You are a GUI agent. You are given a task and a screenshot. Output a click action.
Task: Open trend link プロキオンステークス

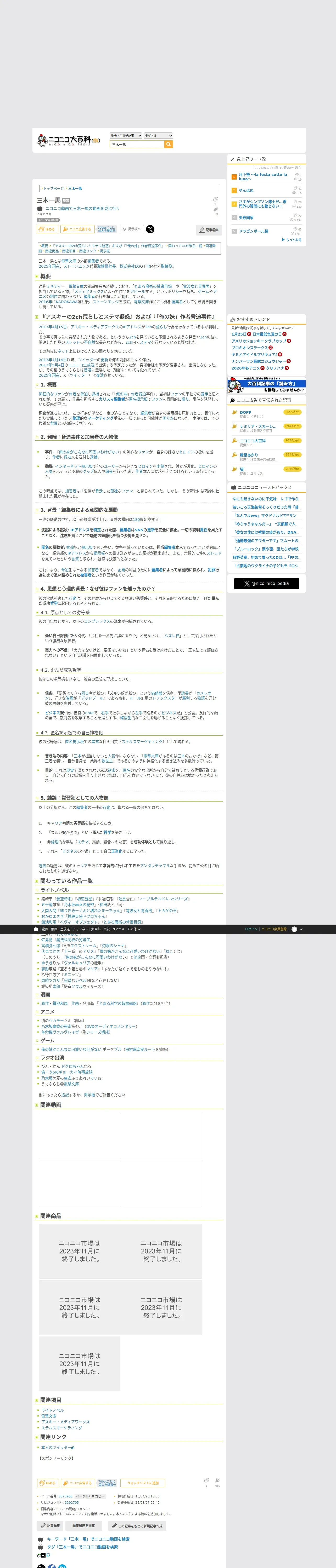(250, 348)
